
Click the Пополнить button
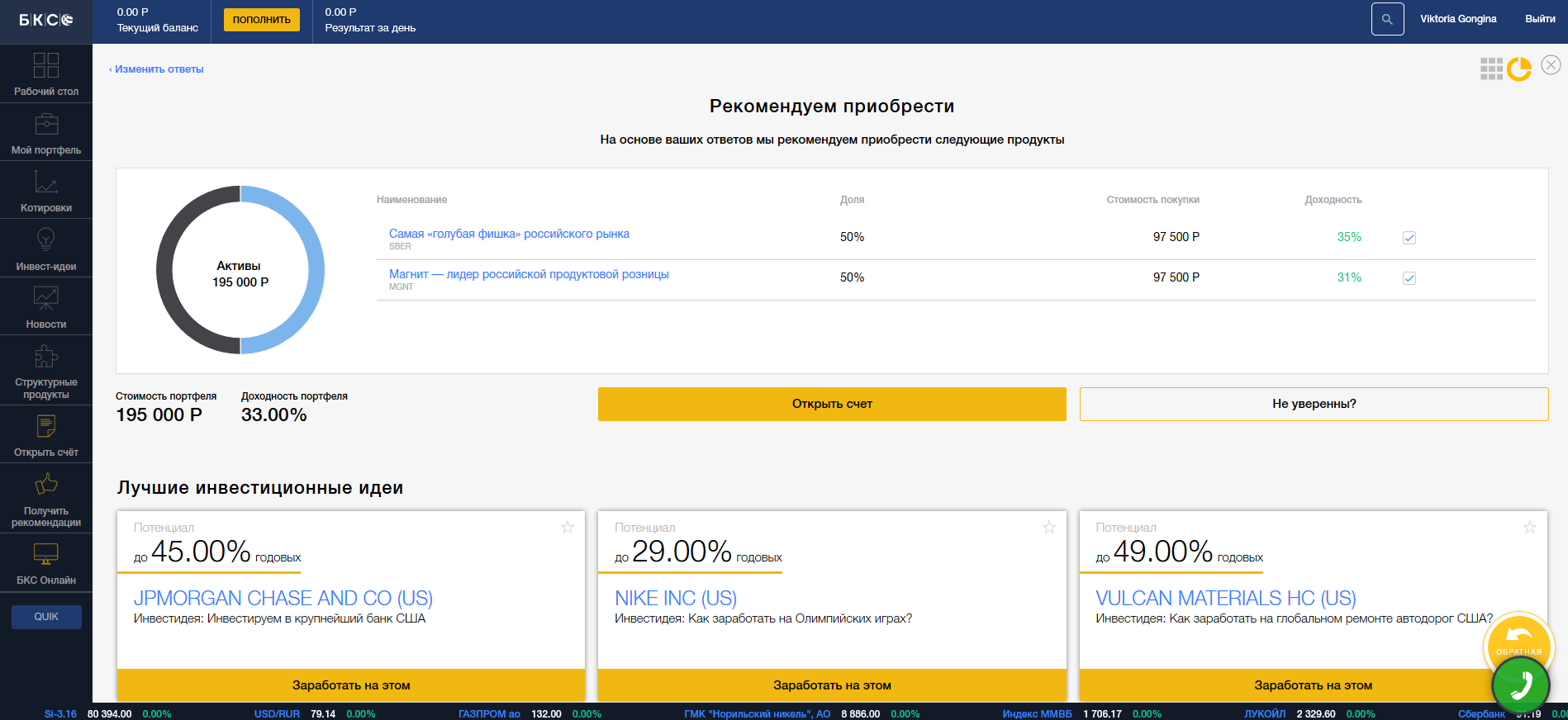(262, 19)
